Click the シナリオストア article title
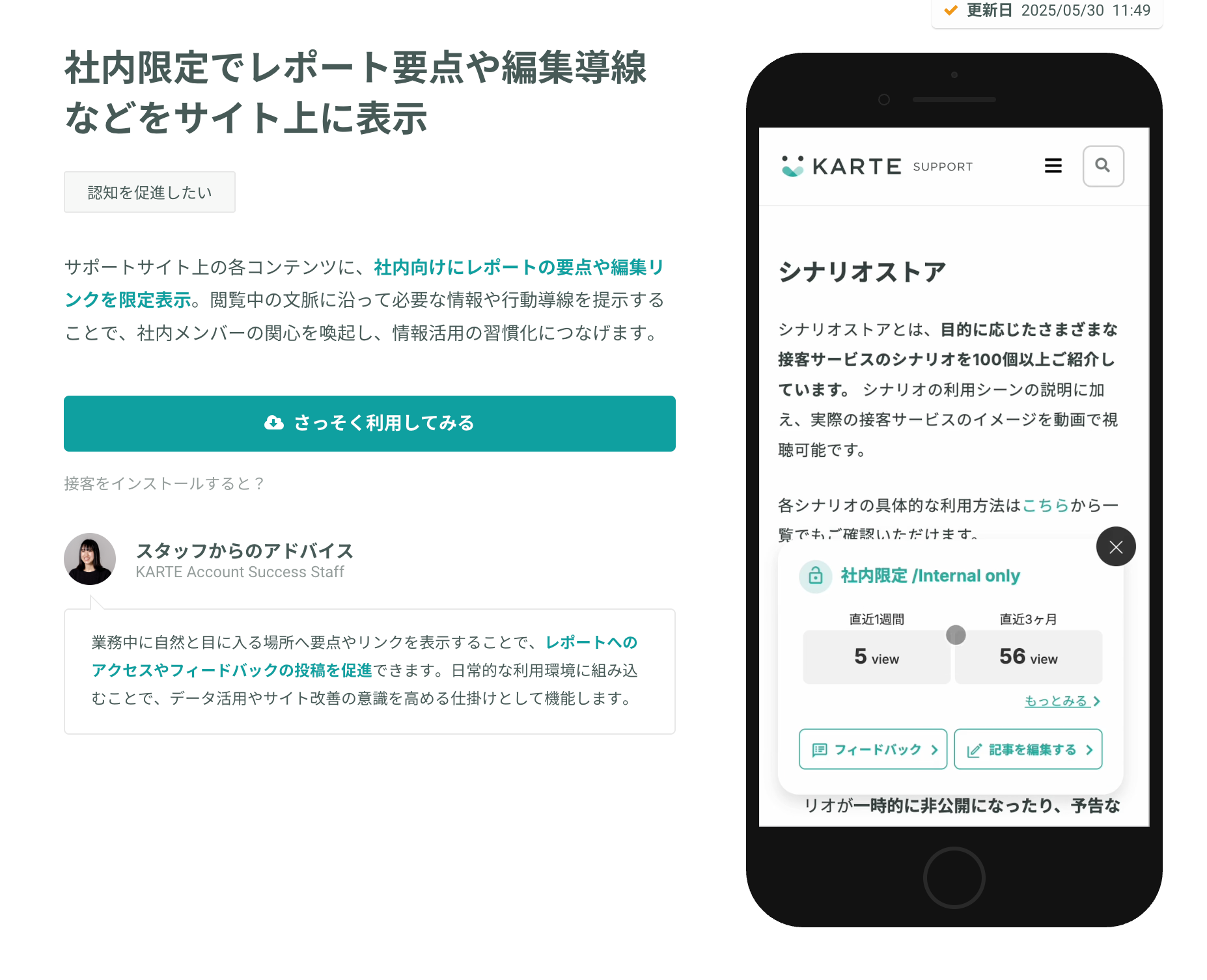 point(862,272)
